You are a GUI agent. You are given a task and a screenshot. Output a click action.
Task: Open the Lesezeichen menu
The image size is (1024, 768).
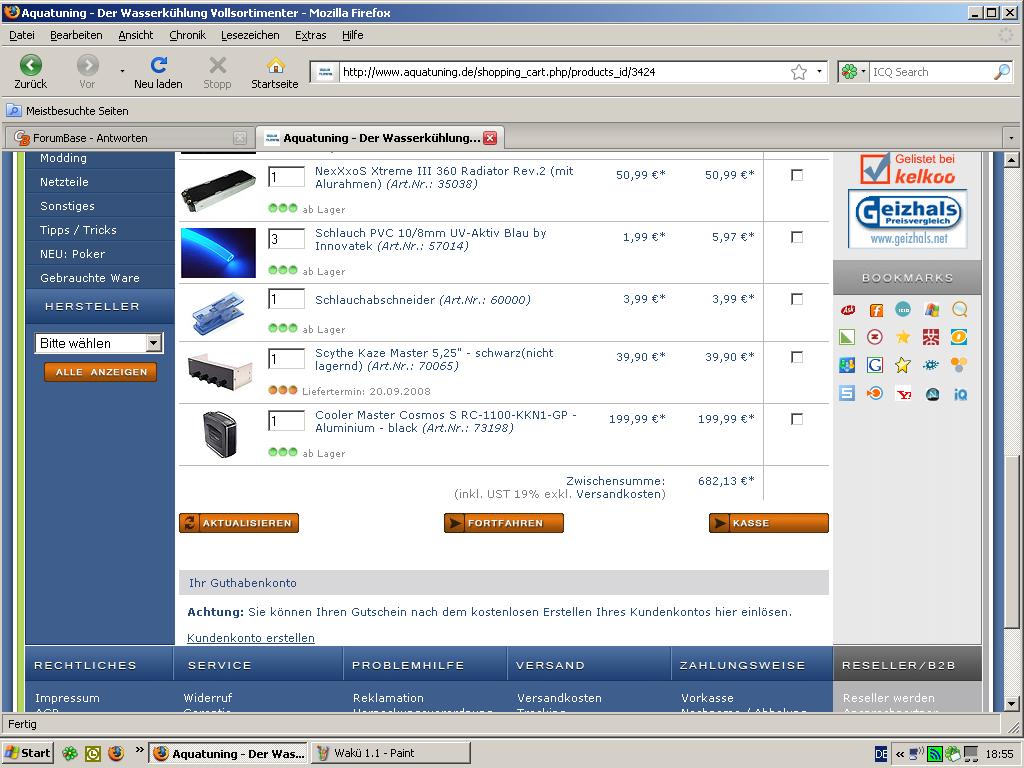250,35
